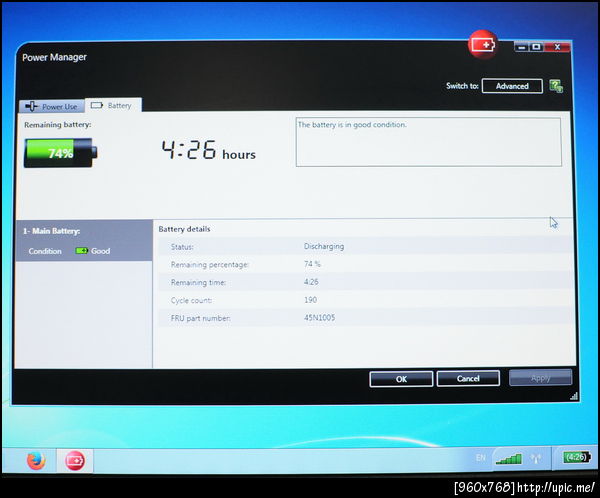This screenshot has width=600, height=498.
Task: Minimize the Power Manager window
Action: [521, 47]
